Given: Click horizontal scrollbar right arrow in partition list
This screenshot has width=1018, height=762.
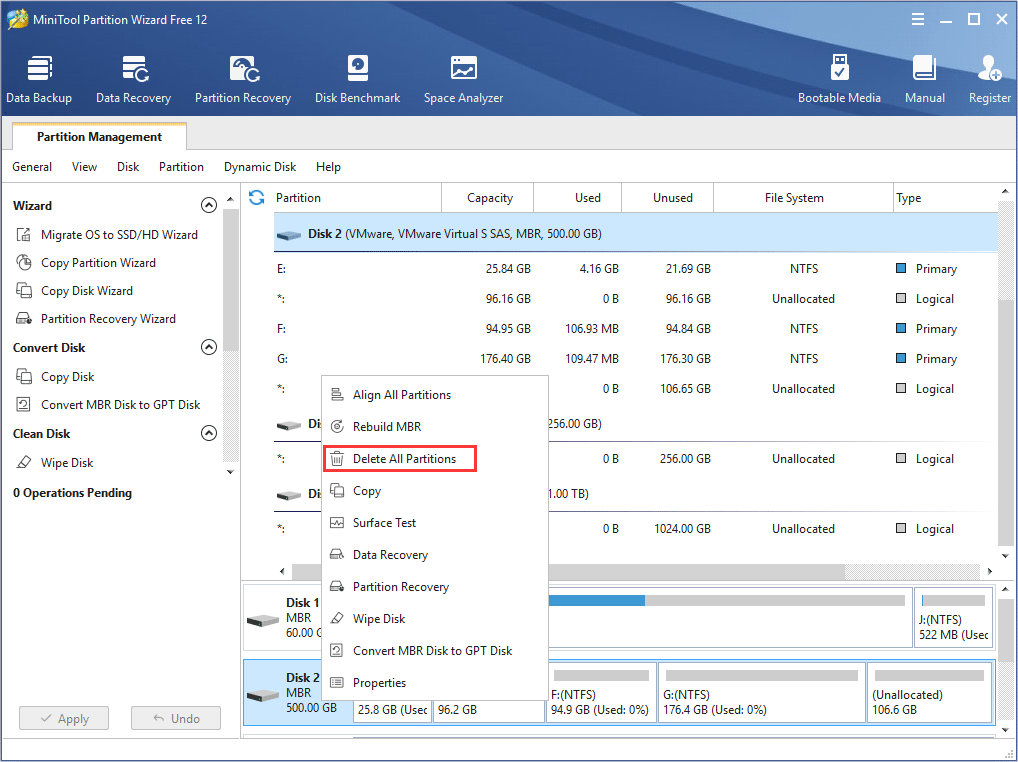Looking at the screenshot, I should (x=989, y=571).
